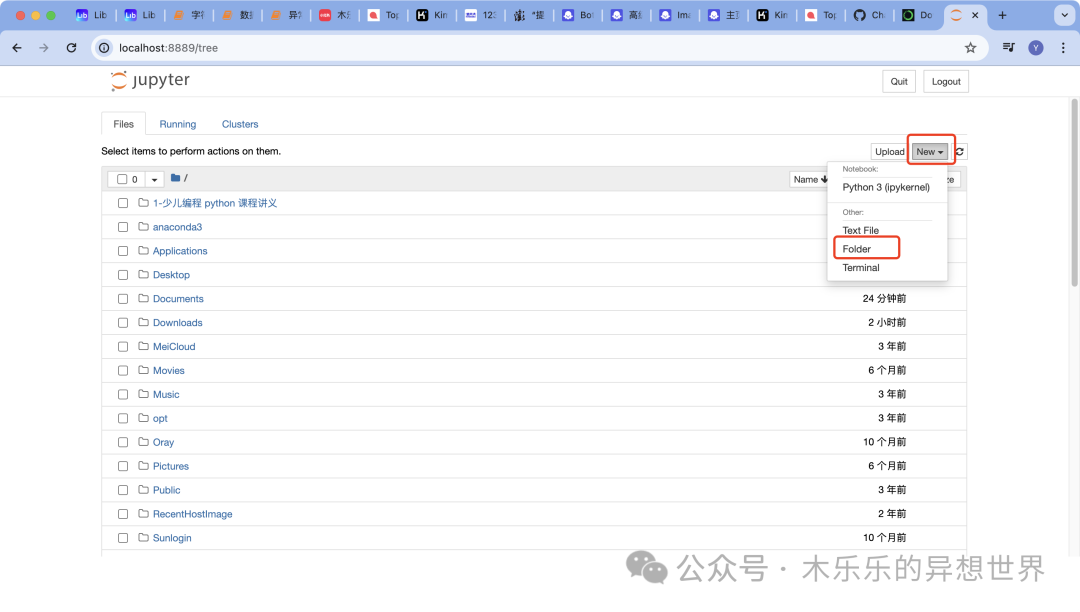Refresh the notebook file list
The image size is (1080, 612).
(959, 151)
